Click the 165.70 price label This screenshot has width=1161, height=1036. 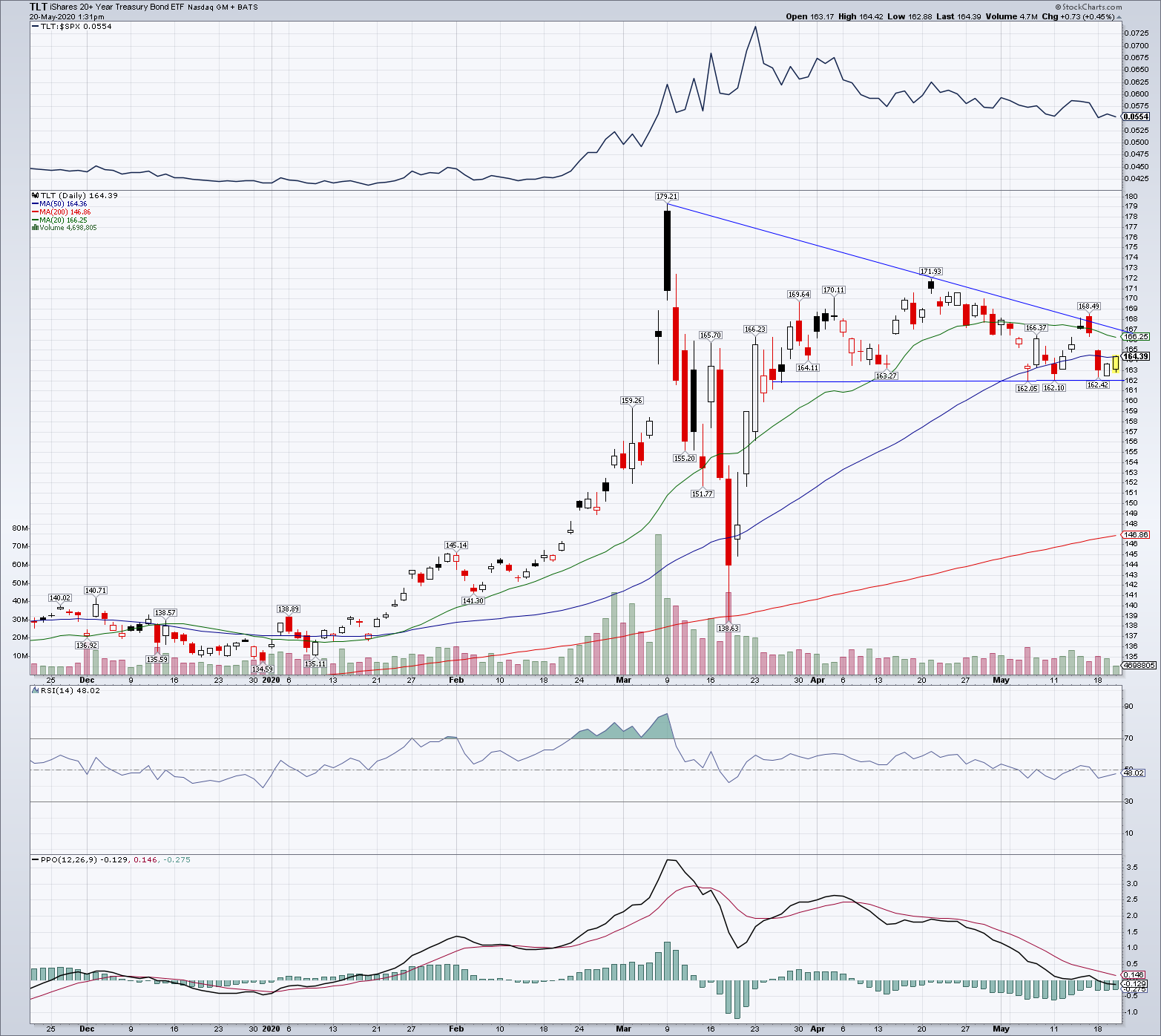tap(711, 335)
